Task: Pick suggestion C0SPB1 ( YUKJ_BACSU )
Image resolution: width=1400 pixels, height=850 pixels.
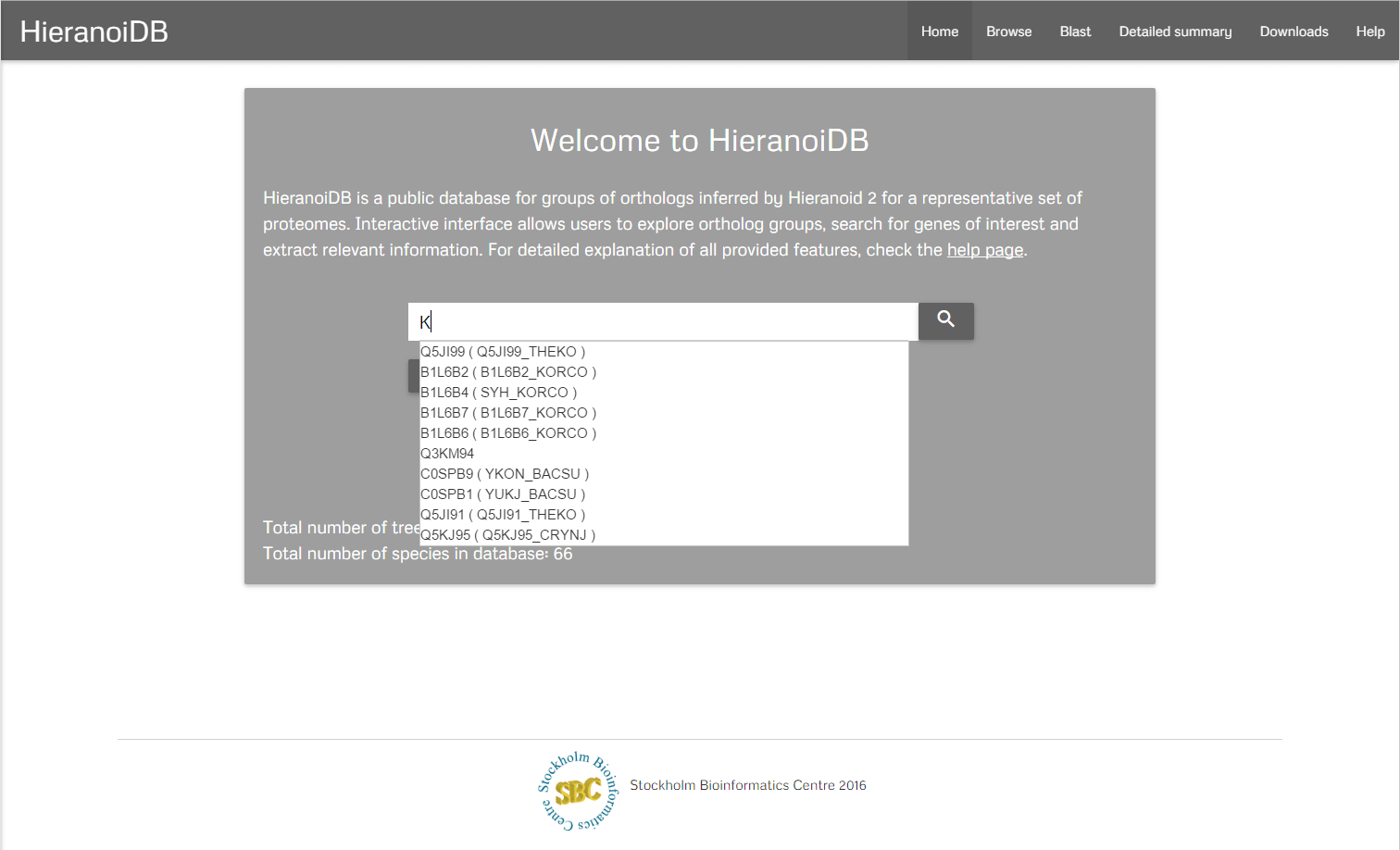Action: pos(664,494)
